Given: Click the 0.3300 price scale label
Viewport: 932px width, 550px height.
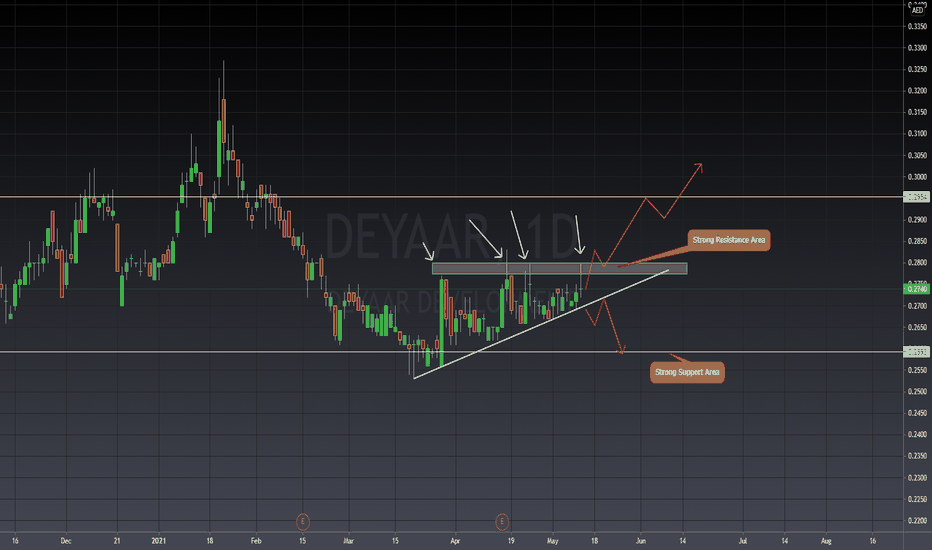Looking at the screenshot, I should click(x=917, y=48).
